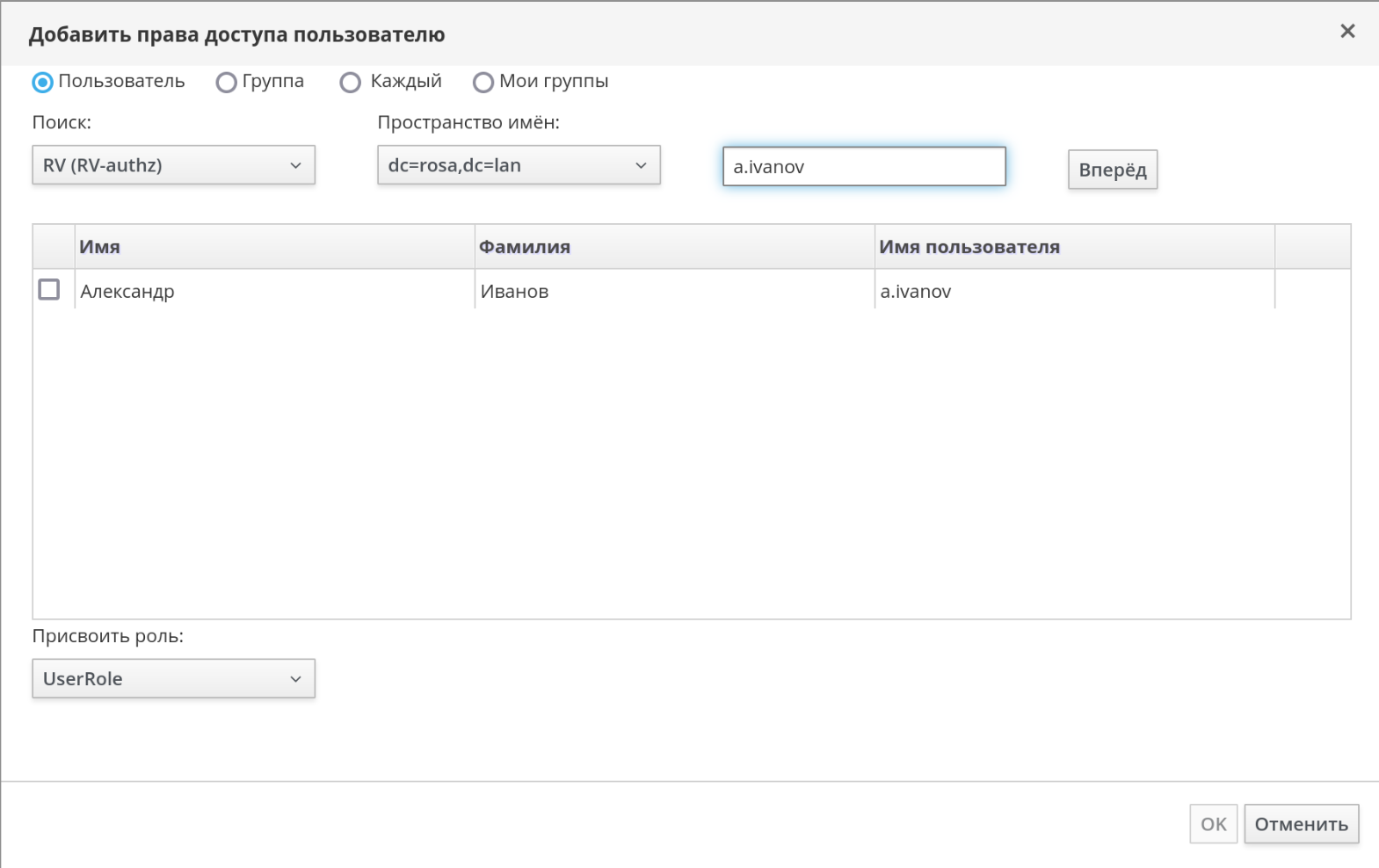Expand the Пространство имён dc=rosa,dc=lan dropdown

519,165
